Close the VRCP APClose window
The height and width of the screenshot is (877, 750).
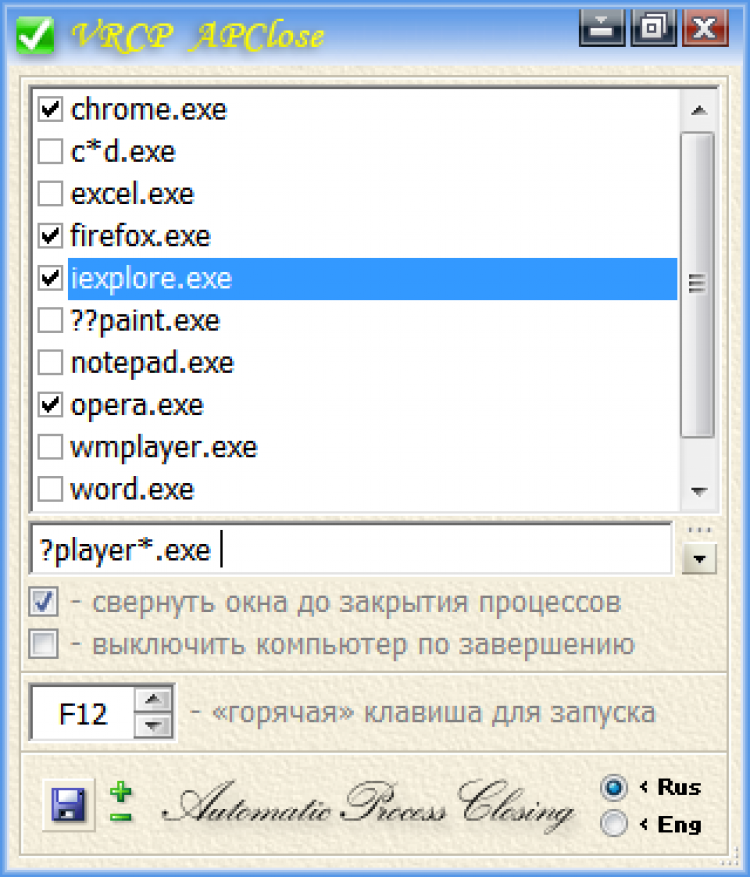[x=705, y=27]
